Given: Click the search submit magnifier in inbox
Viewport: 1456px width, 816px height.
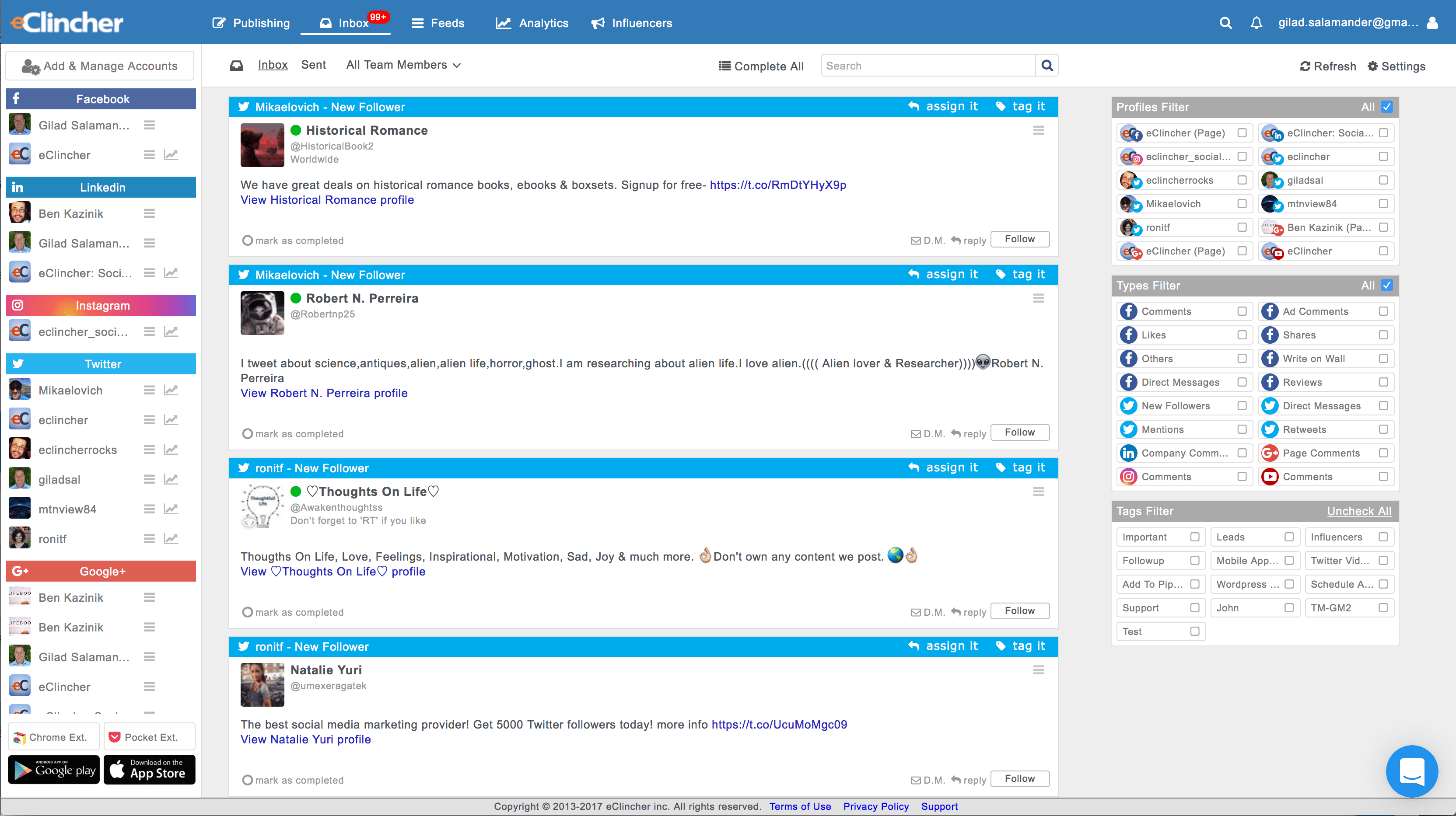Looking at the screenshot, I should point(1047,66).
